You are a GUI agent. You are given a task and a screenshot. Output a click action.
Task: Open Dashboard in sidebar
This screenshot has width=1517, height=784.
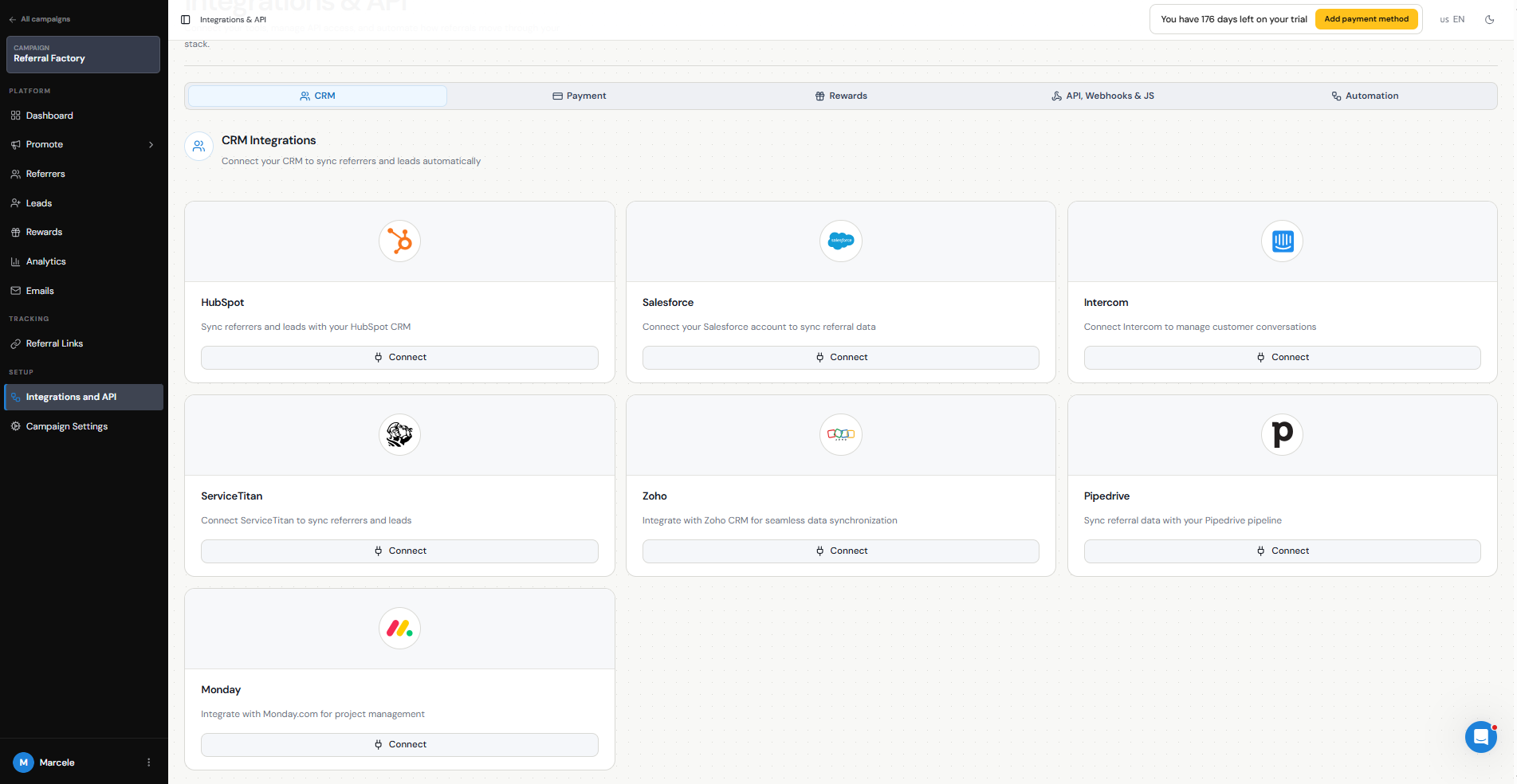(84, 116)
